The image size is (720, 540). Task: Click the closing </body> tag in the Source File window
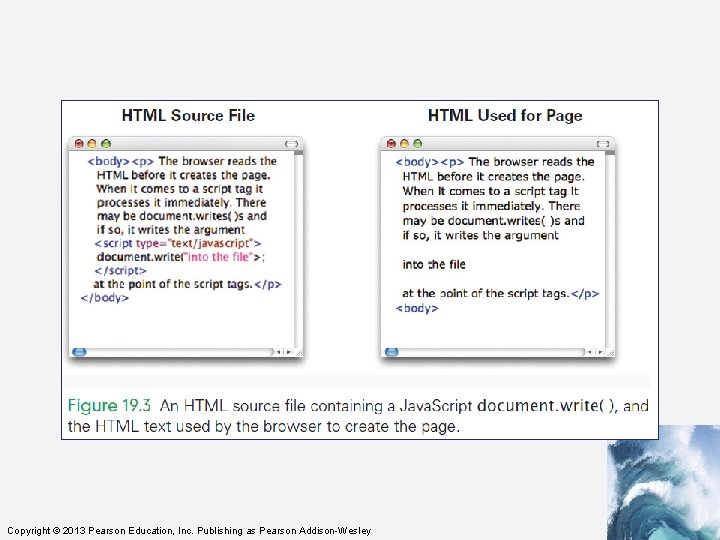[x=105, y=298]
